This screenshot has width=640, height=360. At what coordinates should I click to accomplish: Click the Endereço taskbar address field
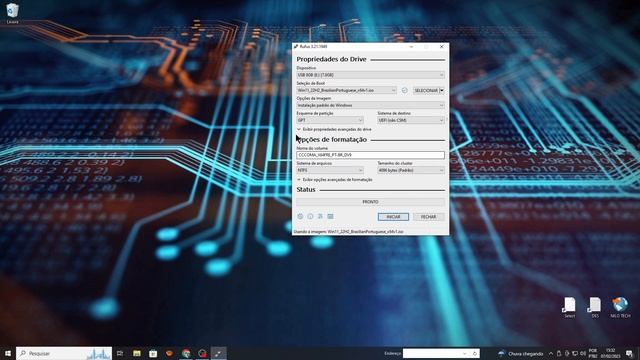433,353
